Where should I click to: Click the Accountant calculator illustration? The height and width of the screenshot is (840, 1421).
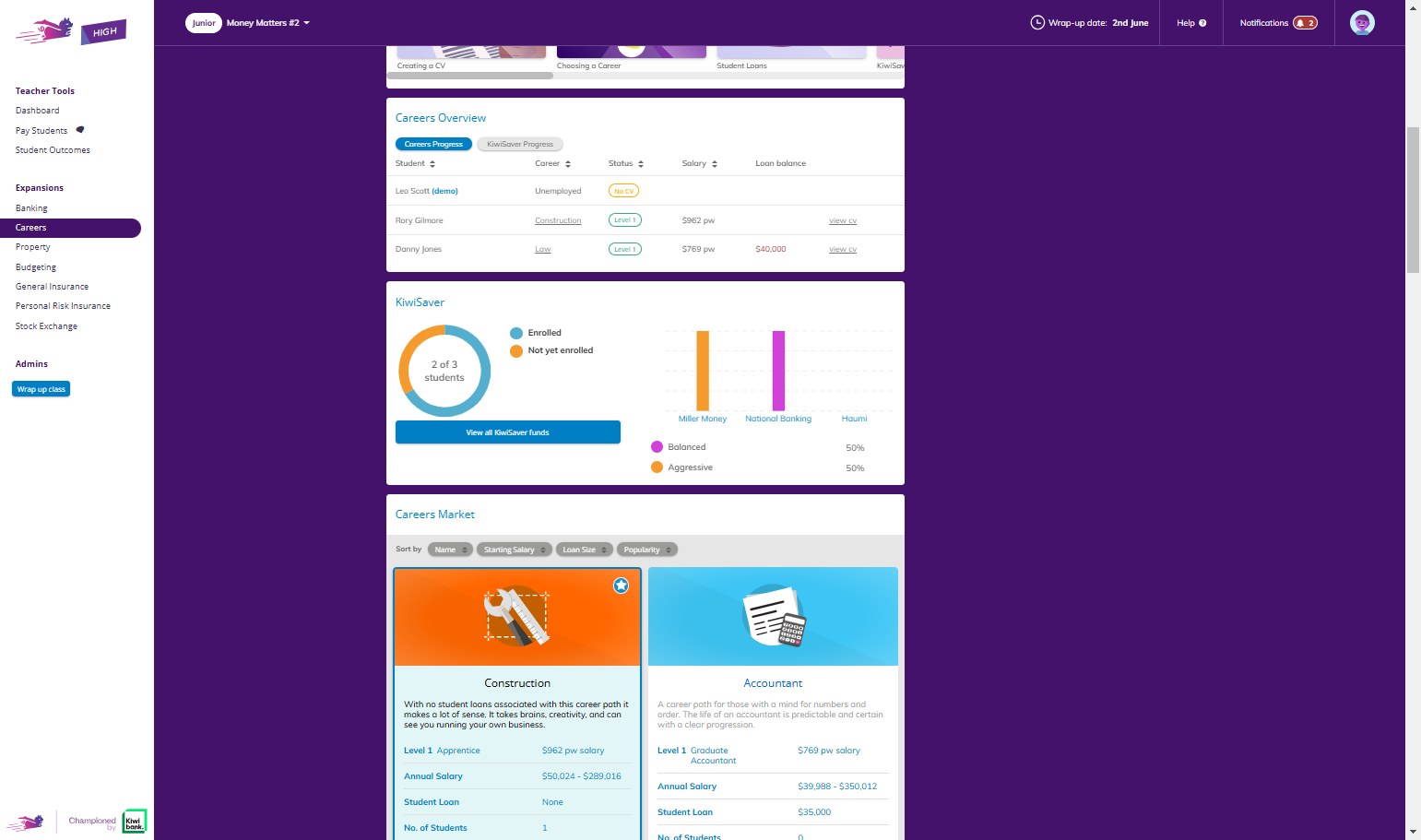click(x=774, y=616)
